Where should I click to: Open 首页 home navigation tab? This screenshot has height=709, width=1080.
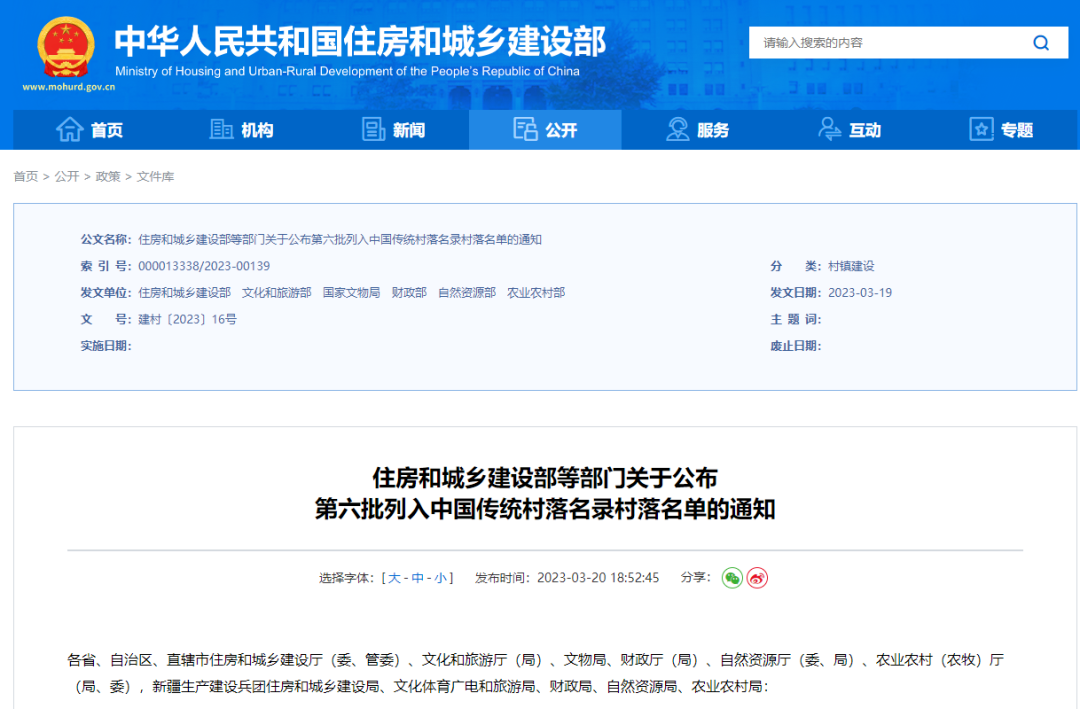[x=90, y=130]
